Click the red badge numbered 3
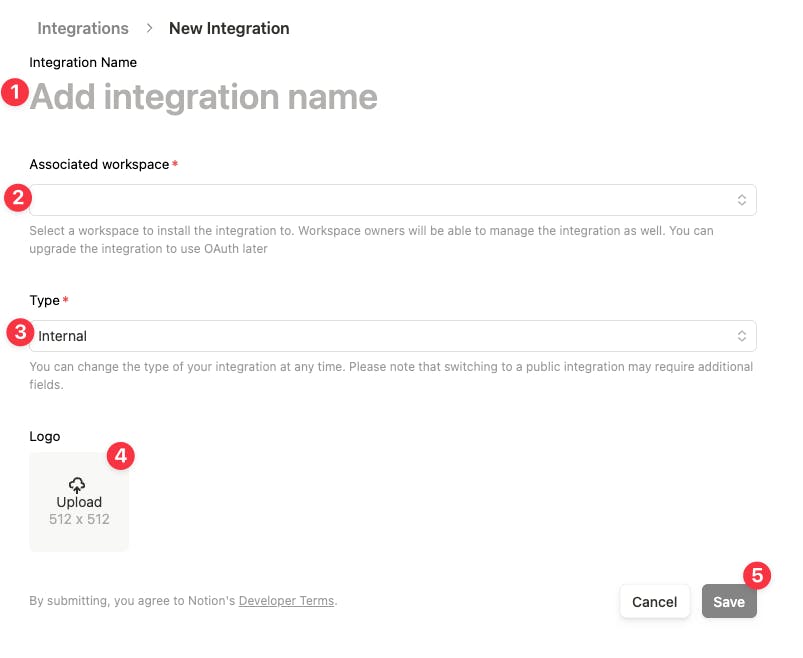 pyautogui.click(x=19, y=332)
